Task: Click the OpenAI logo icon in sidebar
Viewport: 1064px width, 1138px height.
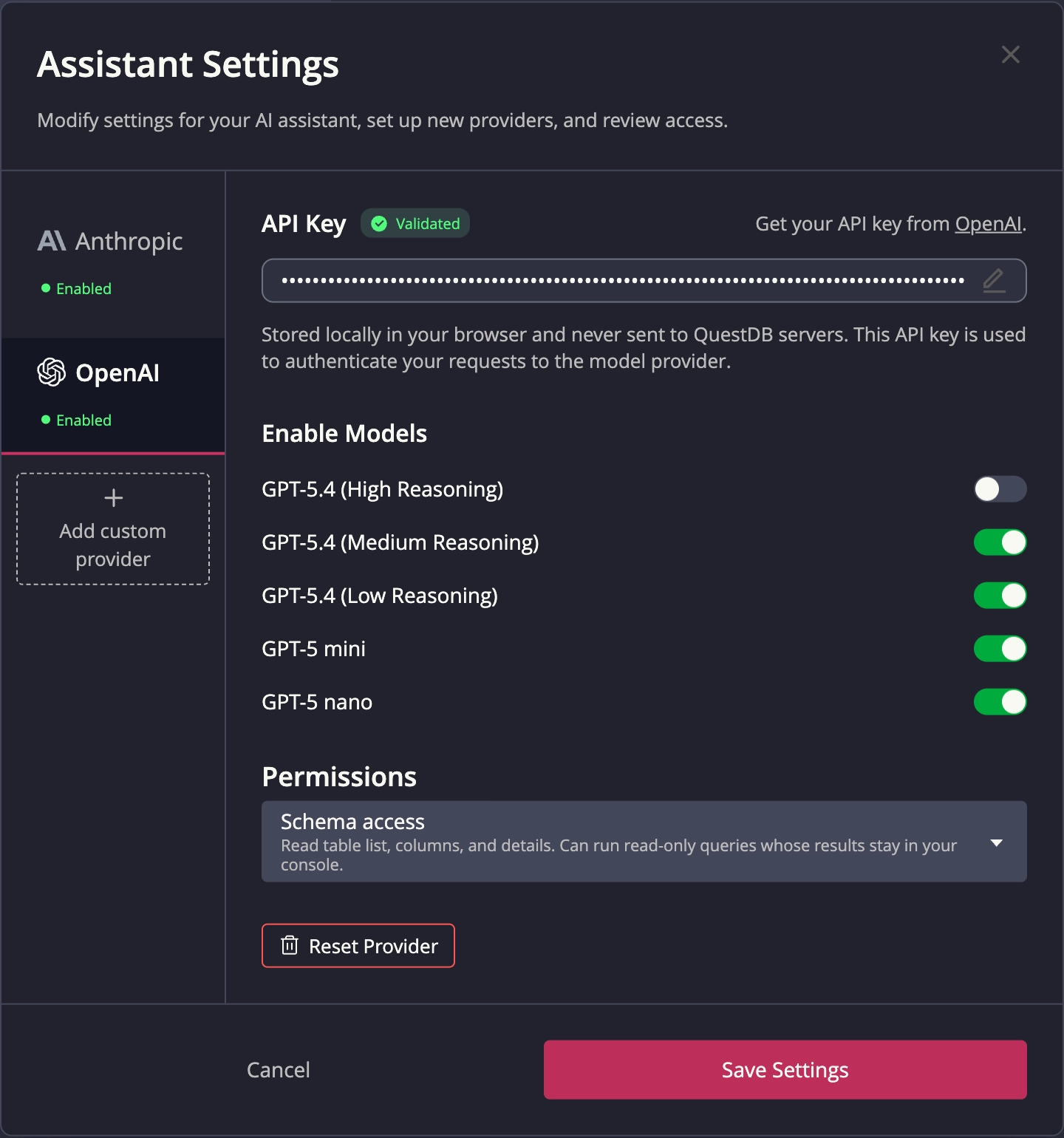Action: point(52,372)
